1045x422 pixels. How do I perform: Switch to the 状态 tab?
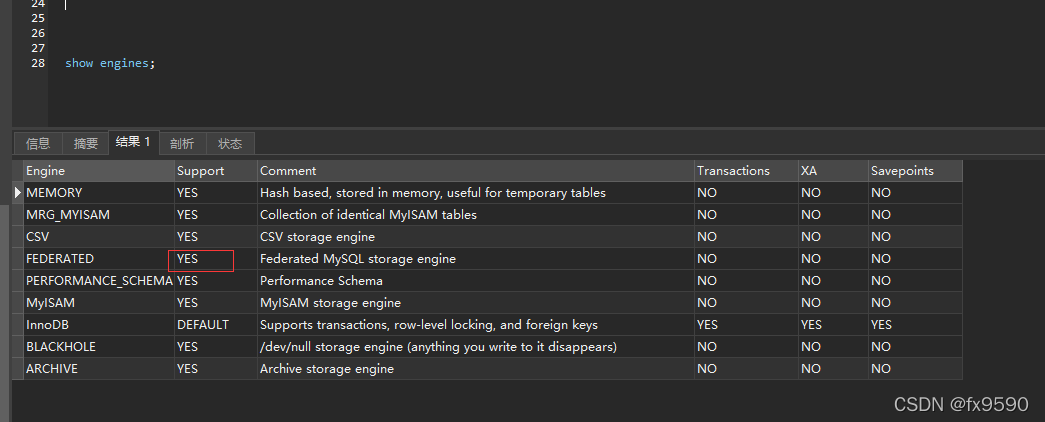pos(230,143)
